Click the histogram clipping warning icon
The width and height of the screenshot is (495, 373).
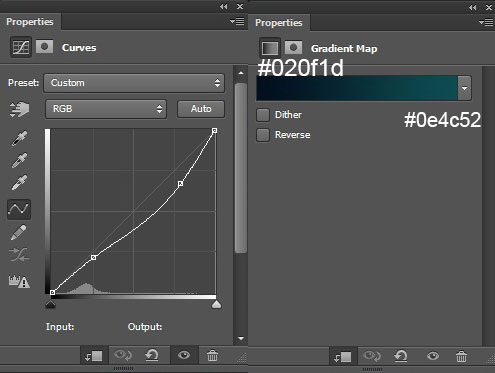pos(19,281)
